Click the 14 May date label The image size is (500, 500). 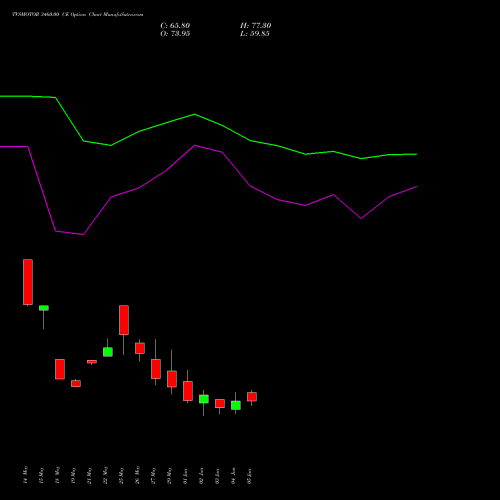(x=26, y=475)
